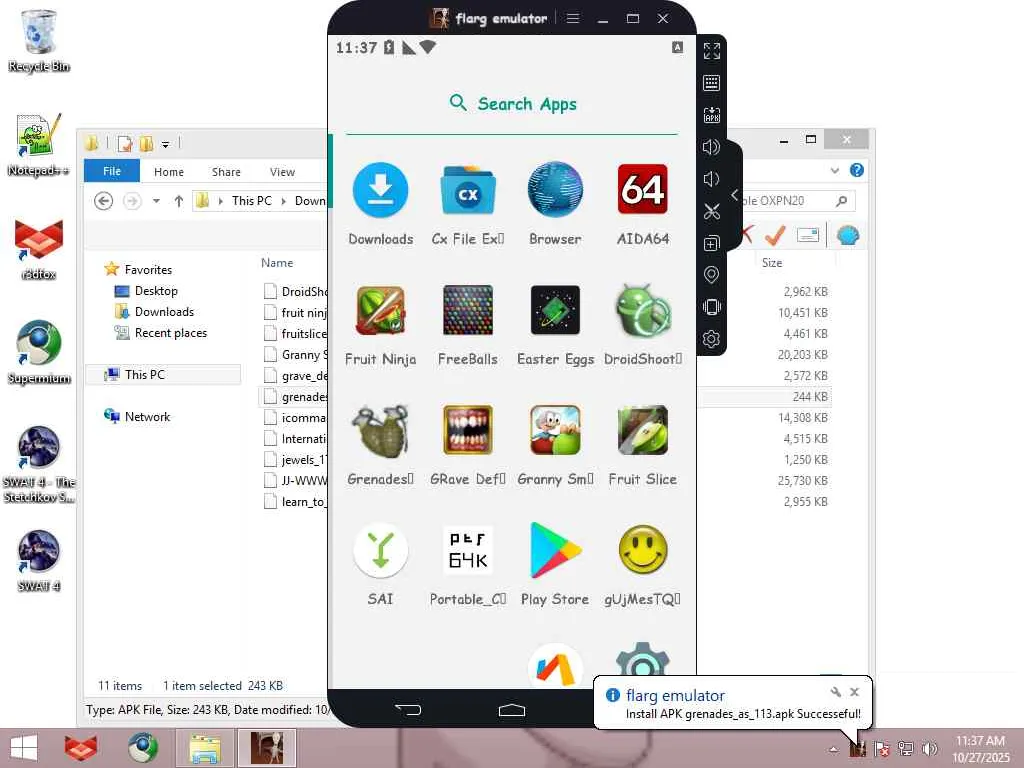Open the Fruit Slice game
1024x768 pixels.
643,430
